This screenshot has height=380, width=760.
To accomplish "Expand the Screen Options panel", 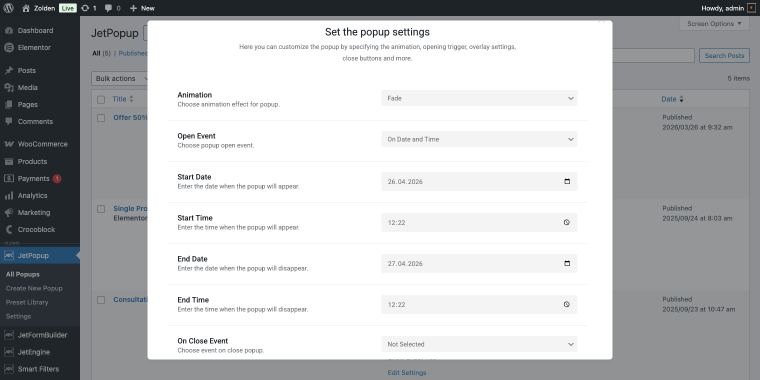I will click(x=714, y=23).
